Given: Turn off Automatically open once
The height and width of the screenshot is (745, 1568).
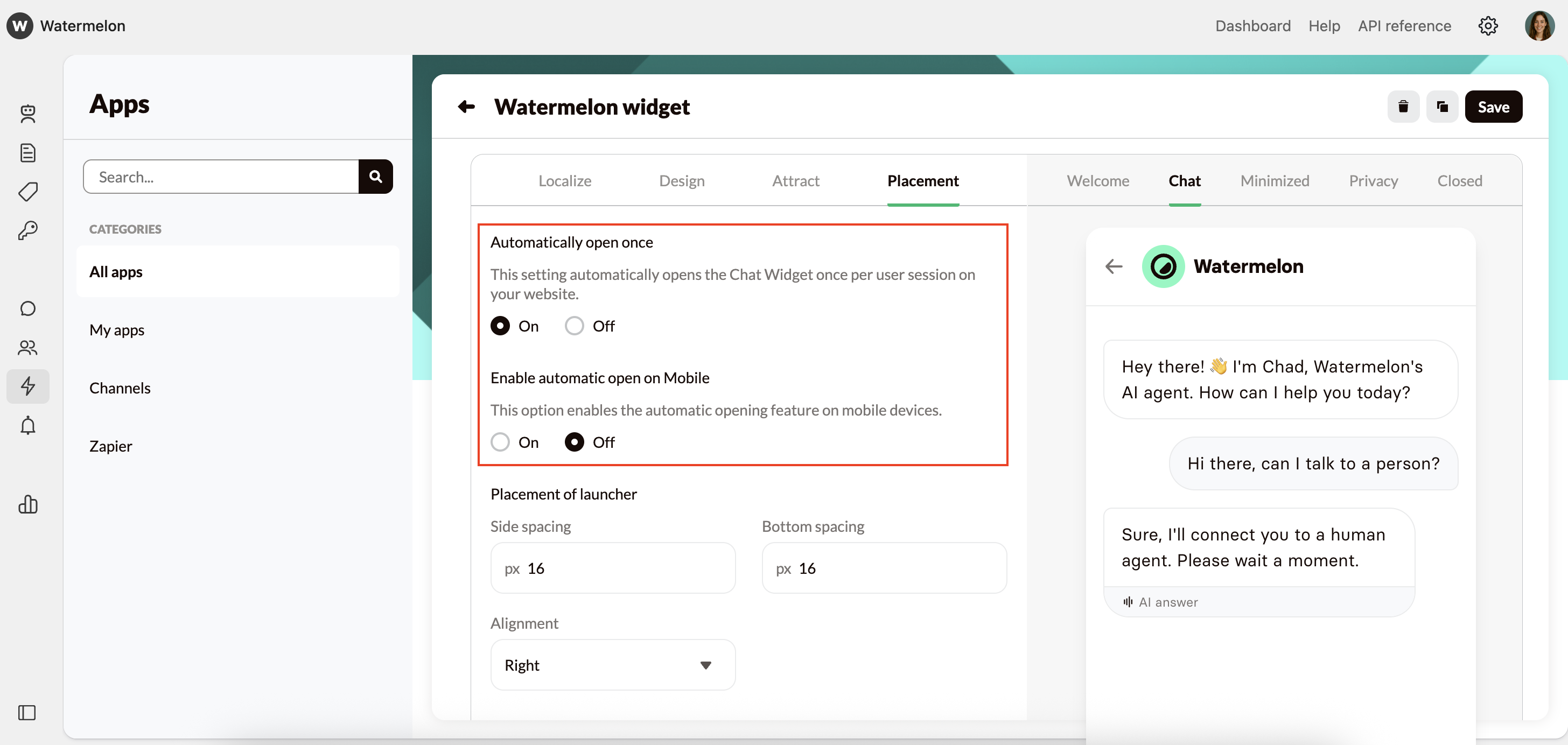Looking at the screenshot, I should point(574,326).
